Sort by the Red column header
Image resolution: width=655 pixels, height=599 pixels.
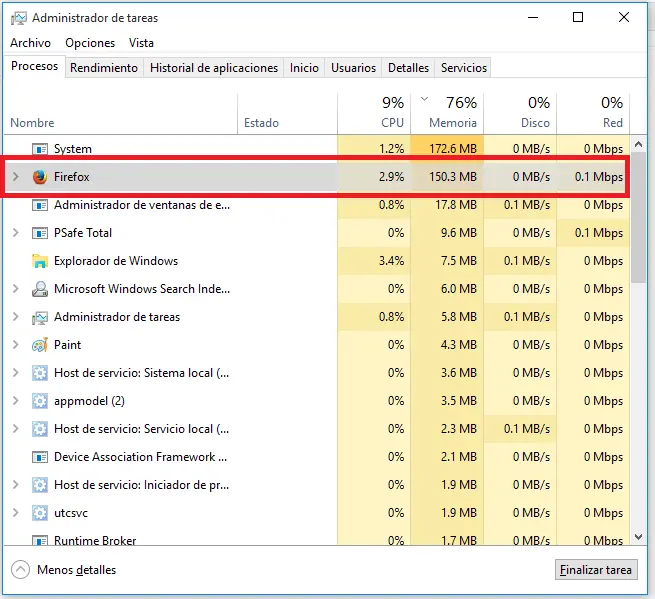pyautogui.click(x=593, y=114)
